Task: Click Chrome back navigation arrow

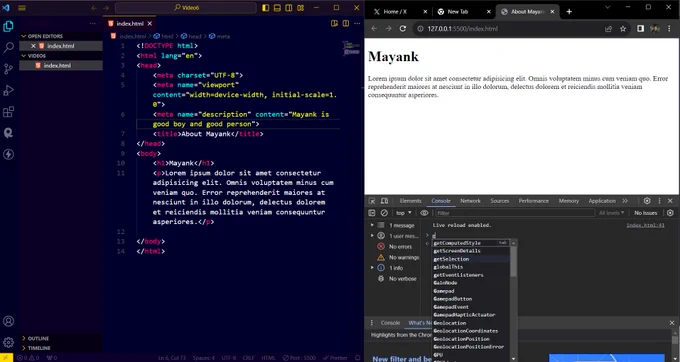Action: point(374,29)
